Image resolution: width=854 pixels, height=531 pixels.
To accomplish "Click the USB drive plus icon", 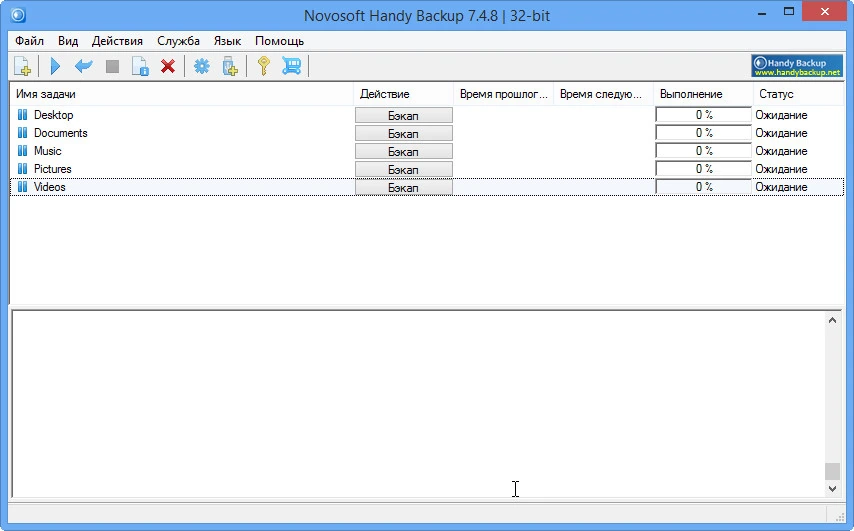I will pyautogui.click(x=230, y=66).
